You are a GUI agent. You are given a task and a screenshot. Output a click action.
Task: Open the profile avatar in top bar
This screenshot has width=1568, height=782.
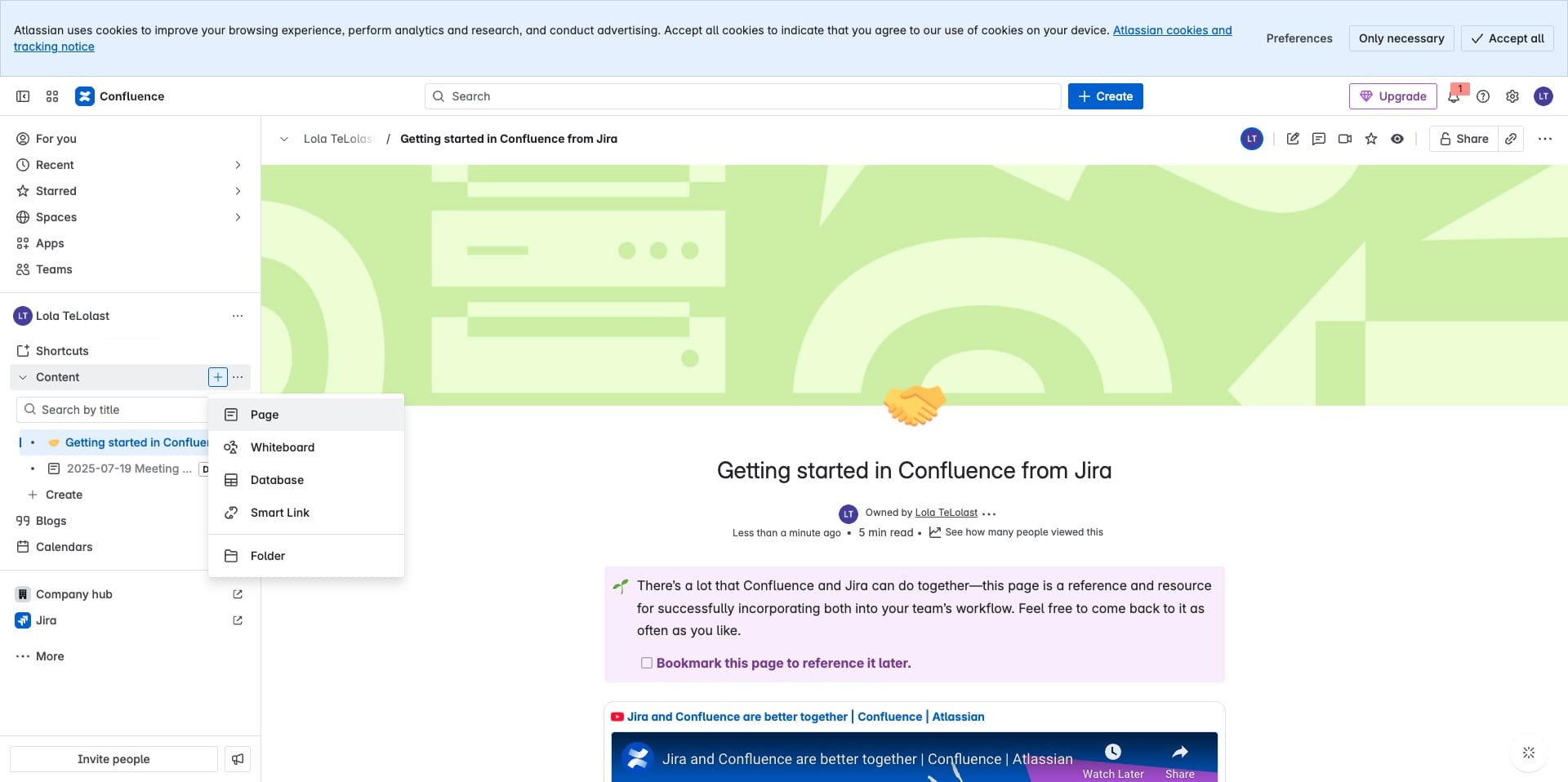[x=1543, y=96]
